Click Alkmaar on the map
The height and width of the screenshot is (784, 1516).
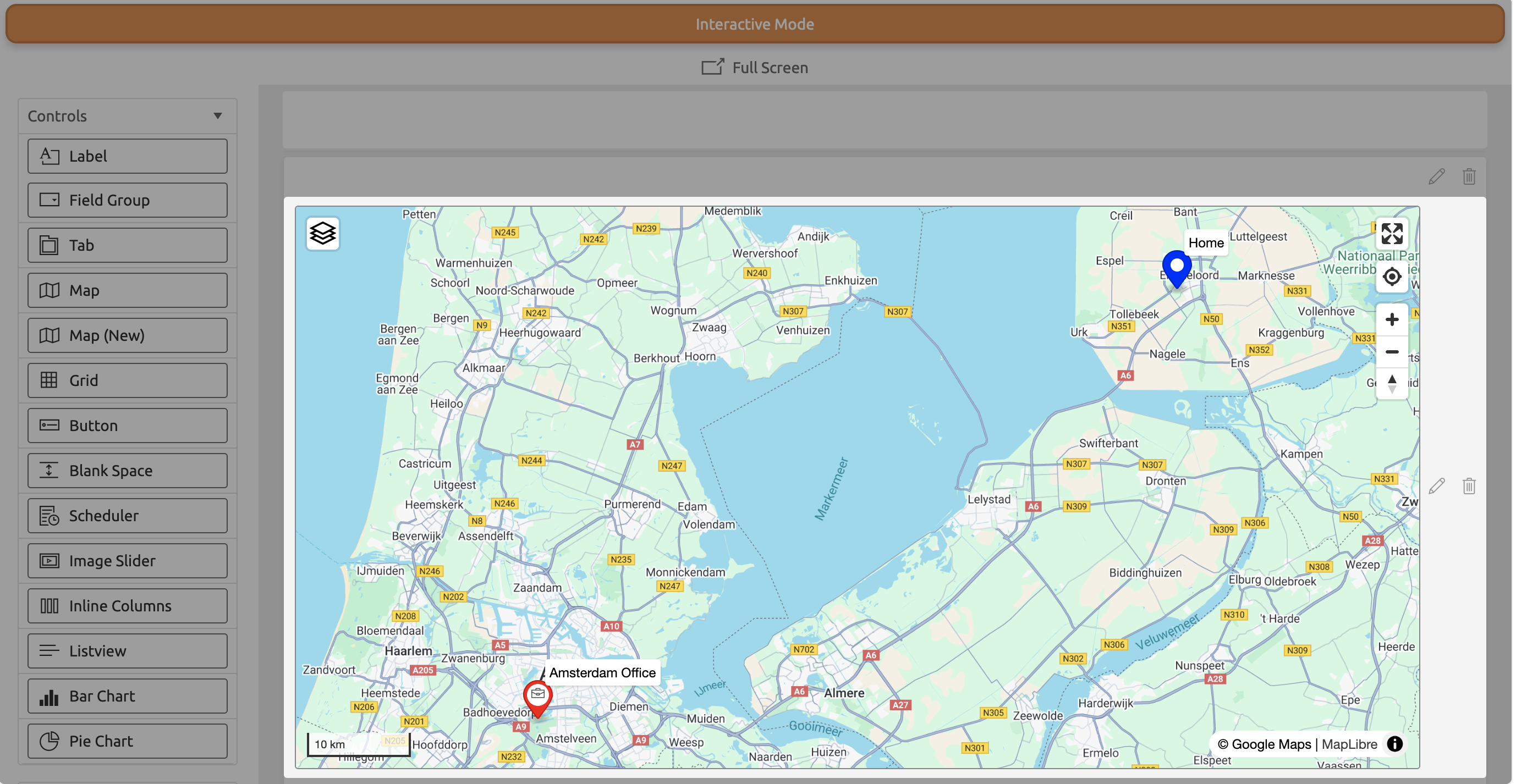pyautogui.click(x=483, y=368)
